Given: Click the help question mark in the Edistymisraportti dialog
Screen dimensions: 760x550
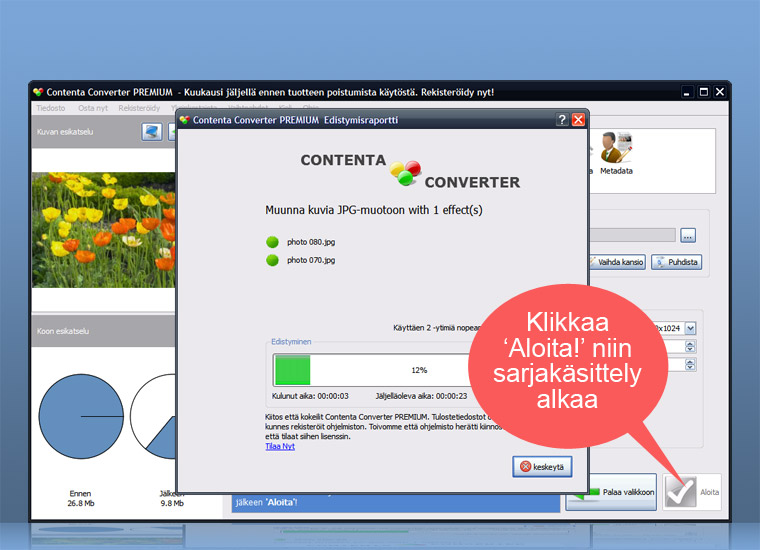Looking at the screenshot, I should point(561,120).
